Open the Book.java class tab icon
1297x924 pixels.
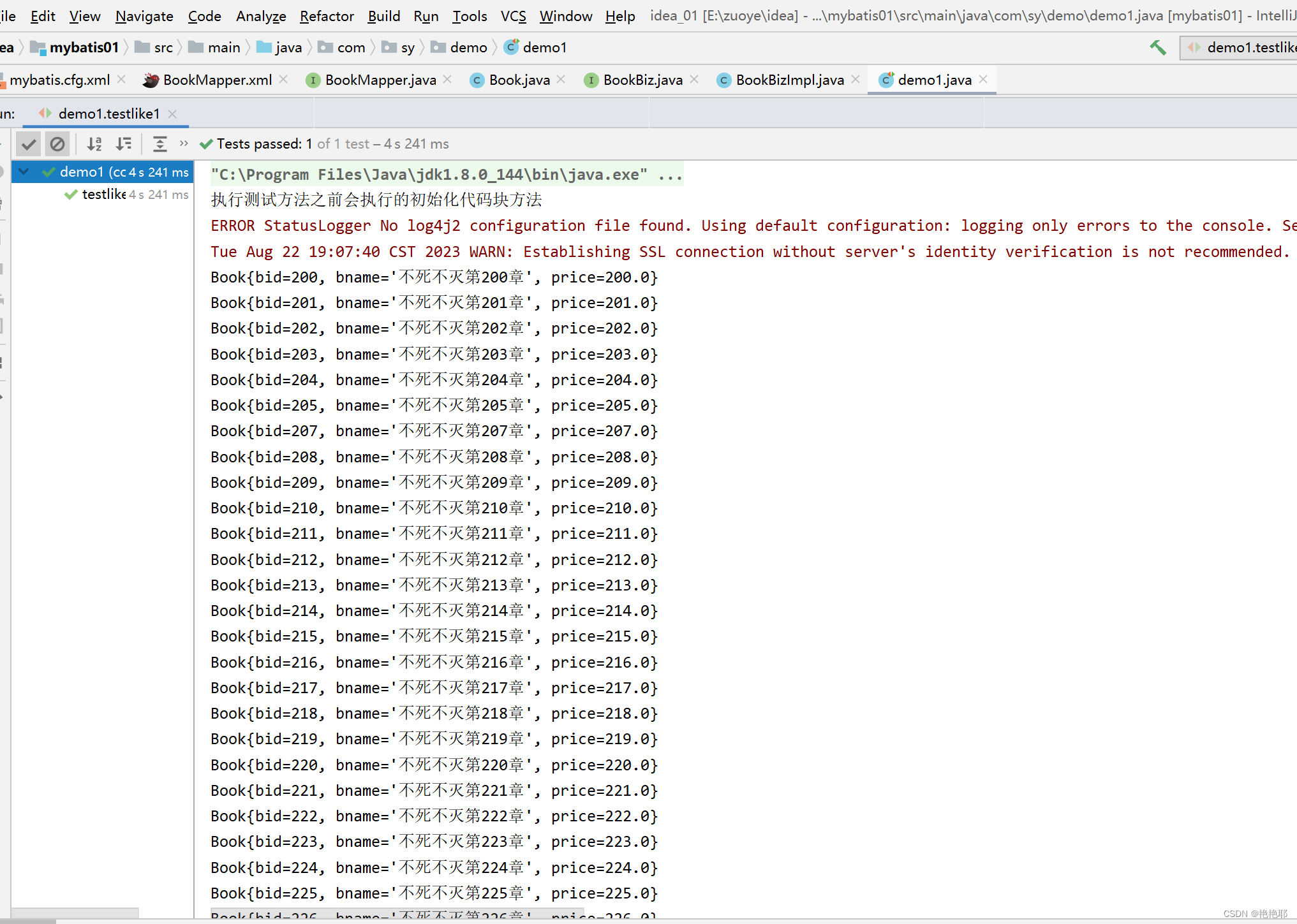[477, 80]
